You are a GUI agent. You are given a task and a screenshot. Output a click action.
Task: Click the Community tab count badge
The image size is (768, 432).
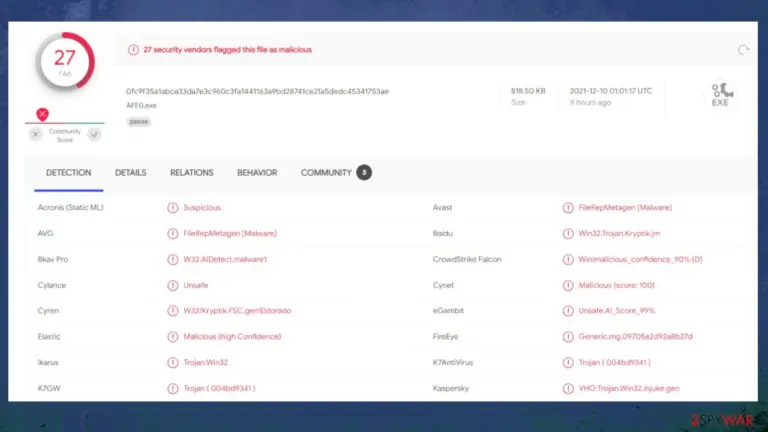[364, 172]
